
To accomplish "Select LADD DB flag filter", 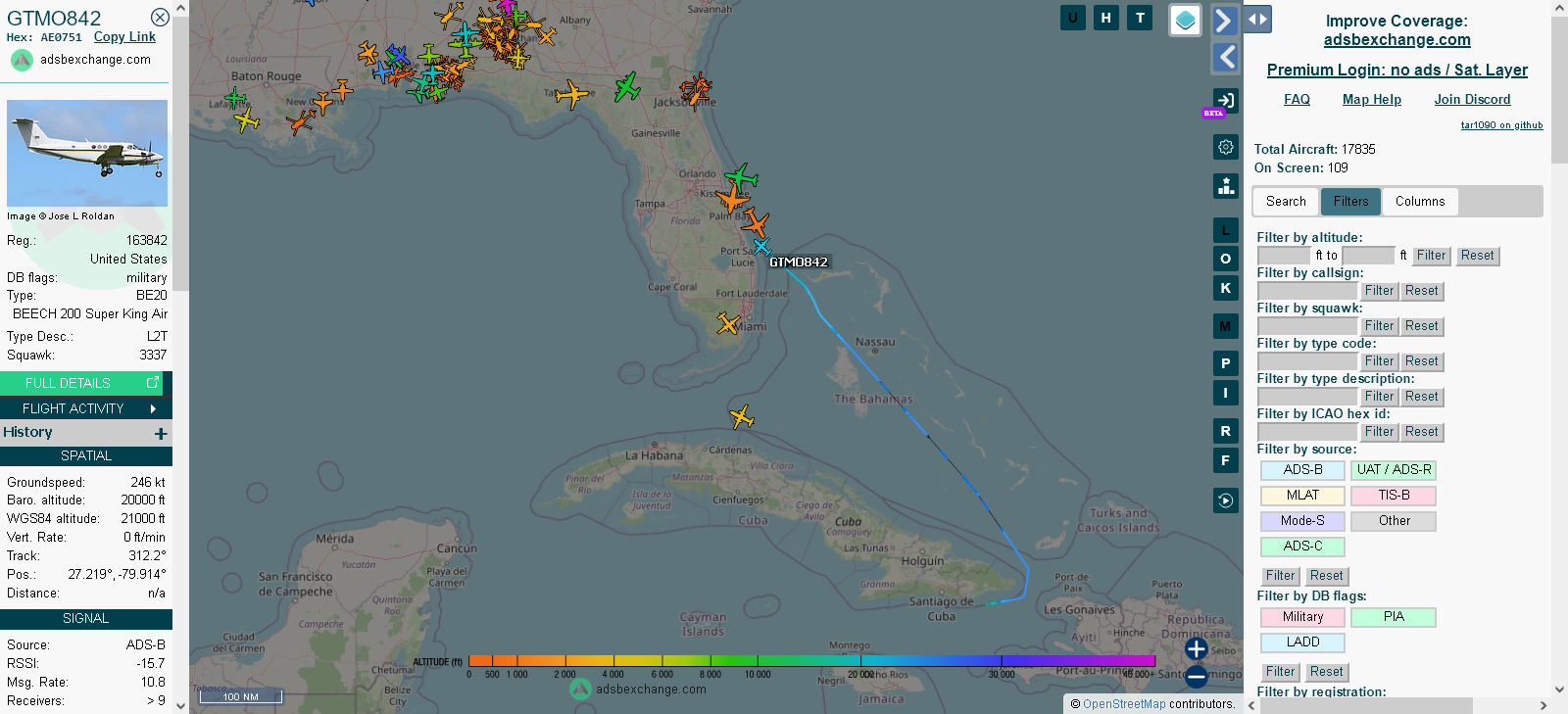I will pos(1302,643).
